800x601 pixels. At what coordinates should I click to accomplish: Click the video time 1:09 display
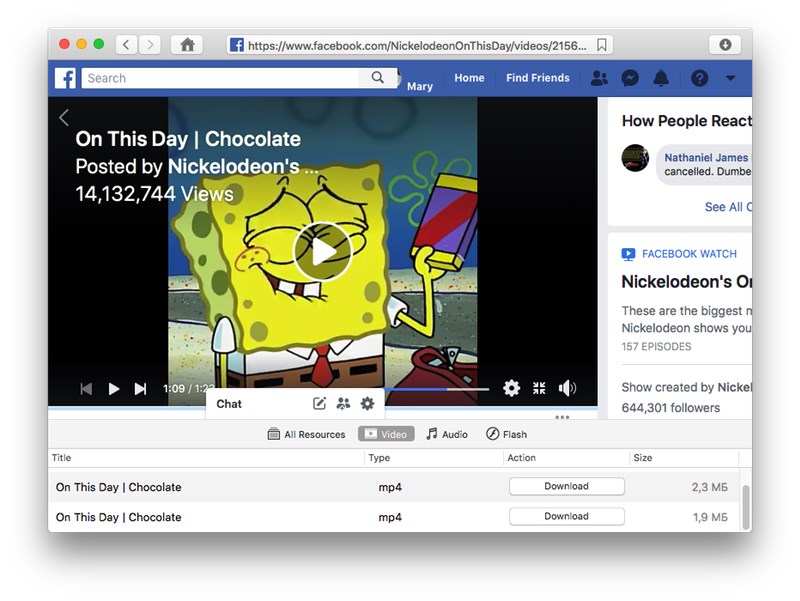[174, 389]
